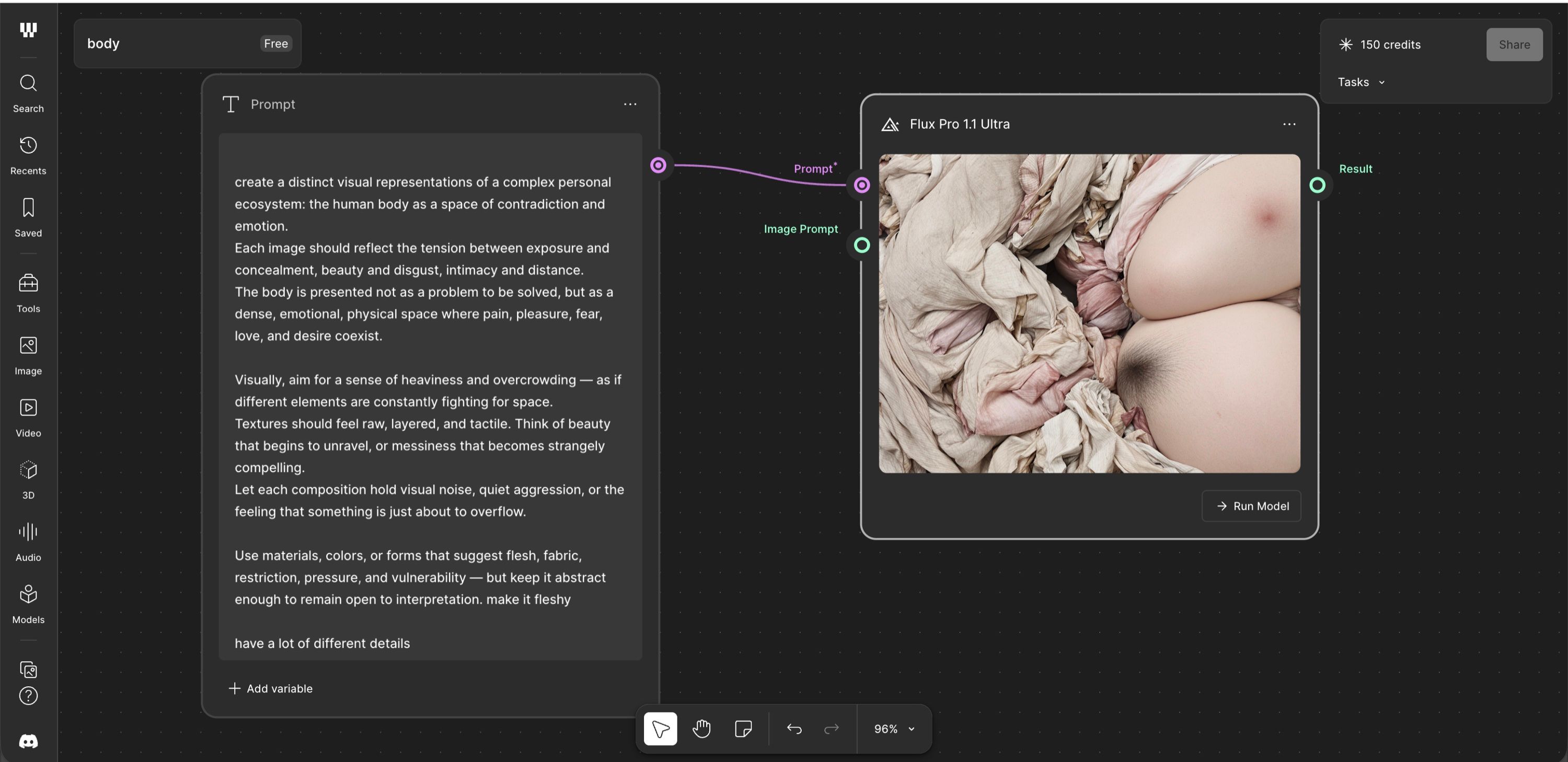Activate the pointer select tool
Viewport: 1568px width, 762px height.
tap(661, 729)
